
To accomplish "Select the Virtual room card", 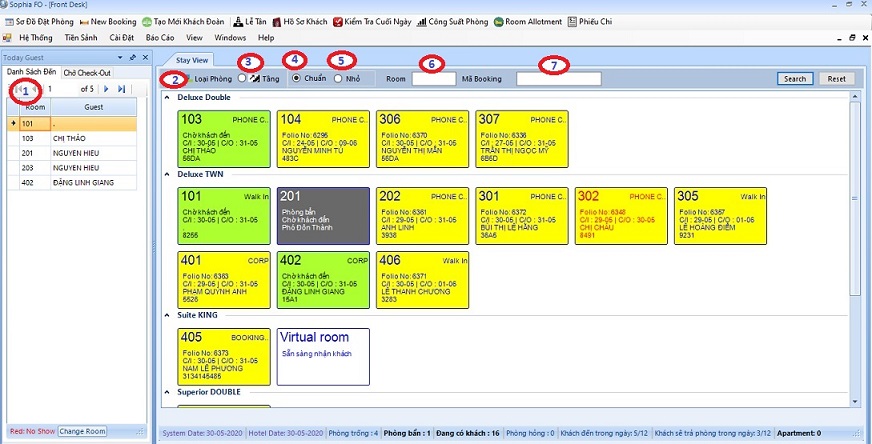I will click(323, 357).
